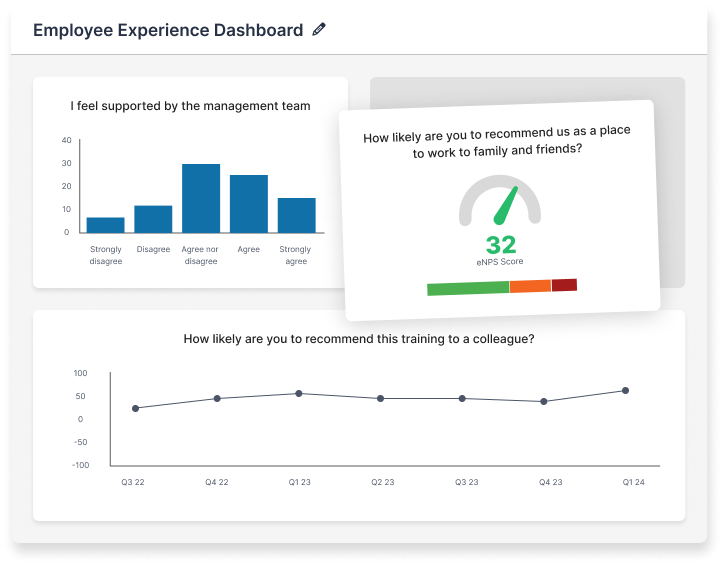Select the Q4 23 data point
Screen dimensions: 723x565
pos(544,401)
